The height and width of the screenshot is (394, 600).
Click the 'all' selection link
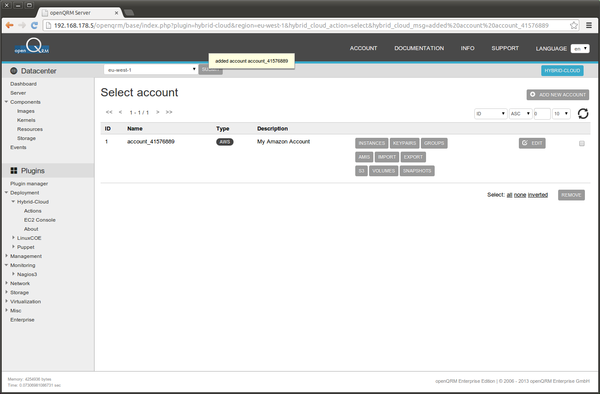[x=509, y=195]
